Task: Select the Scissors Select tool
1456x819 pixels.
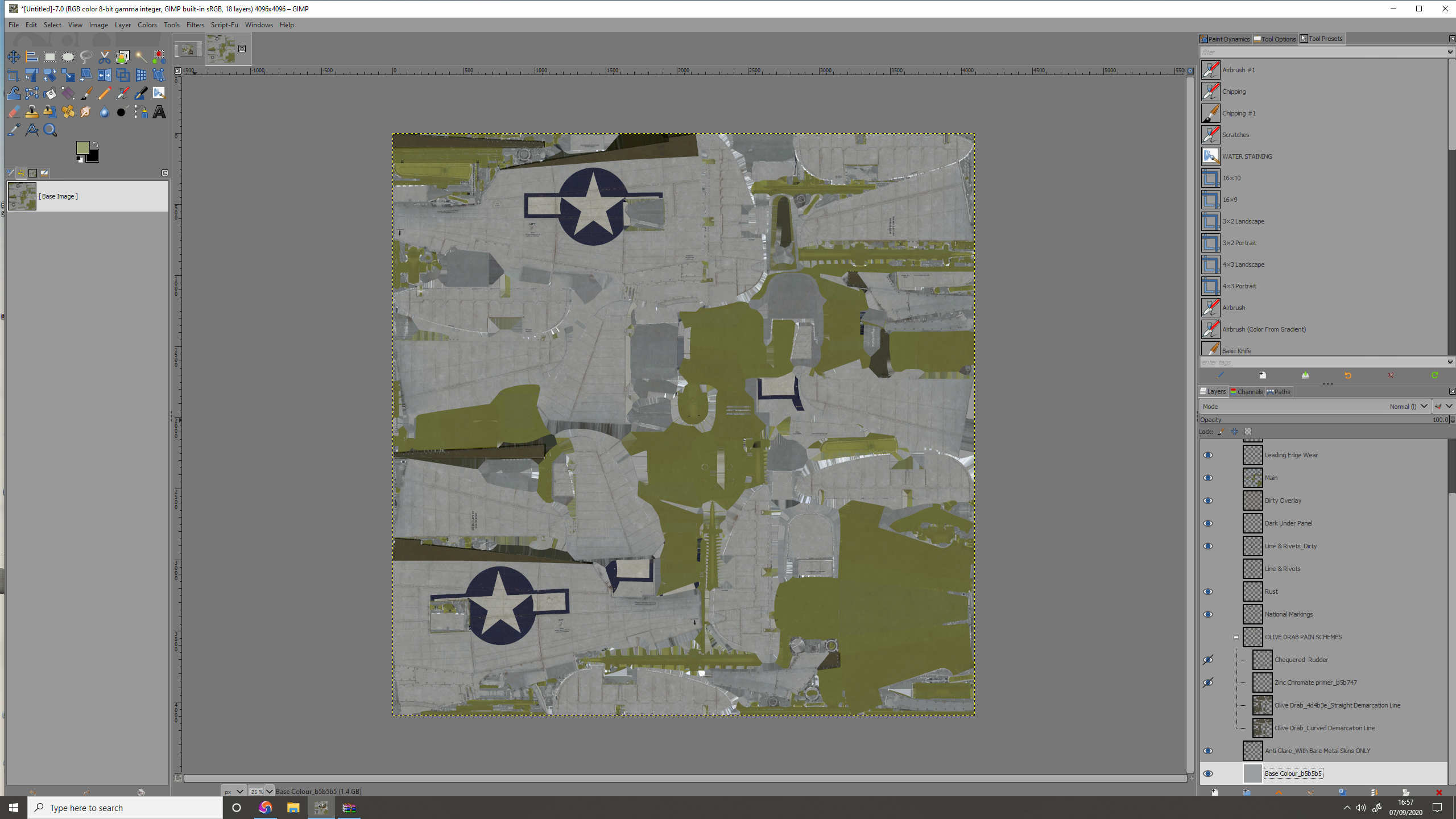Action: tap(105, 57)
